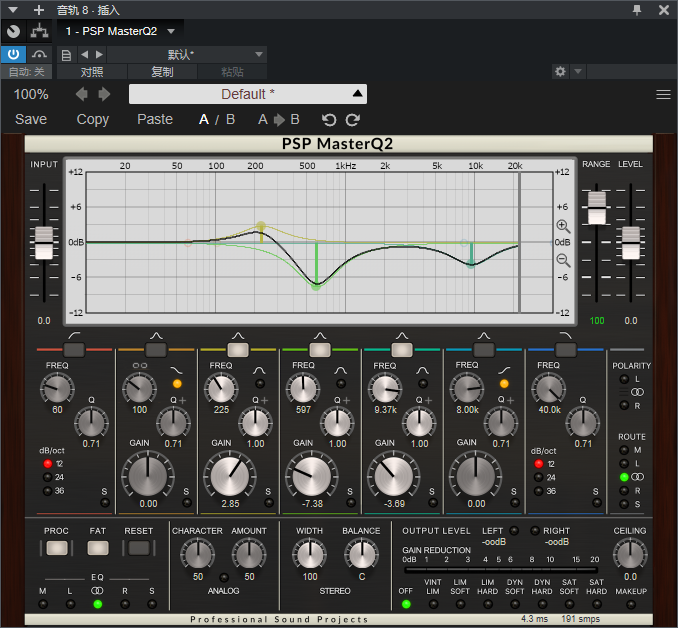Click the INPUT fader handle
The height and width of the screenshot is (628, 678).
coord(44,243)
